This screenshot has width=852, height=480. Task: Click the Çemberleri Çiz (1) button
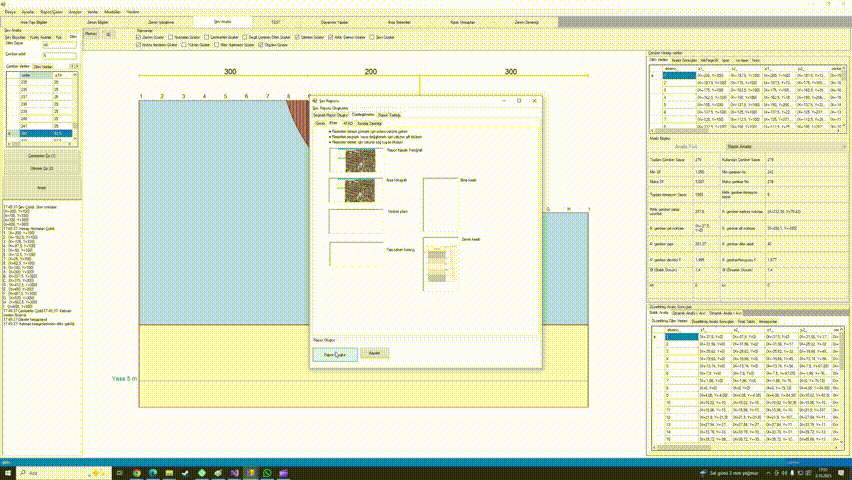tap(41, 157)
